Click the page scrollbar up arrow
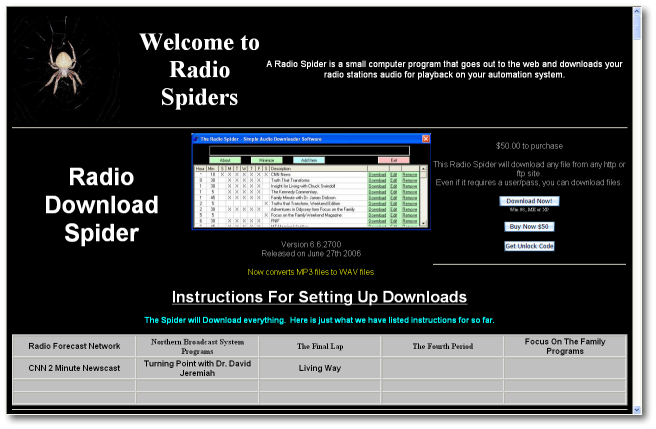The width and height of the screenshot is (656, 429). click(637, 11)
